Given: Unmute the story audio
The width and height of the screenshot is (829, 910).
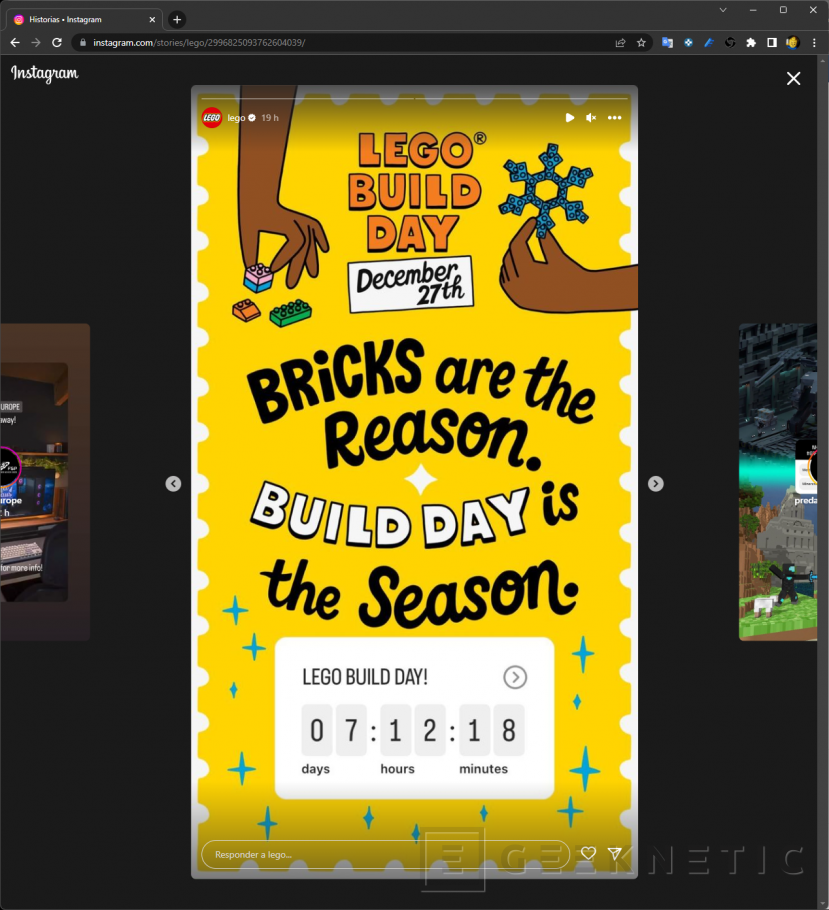Looking at the screenshot, I should [x=591, y=118].
